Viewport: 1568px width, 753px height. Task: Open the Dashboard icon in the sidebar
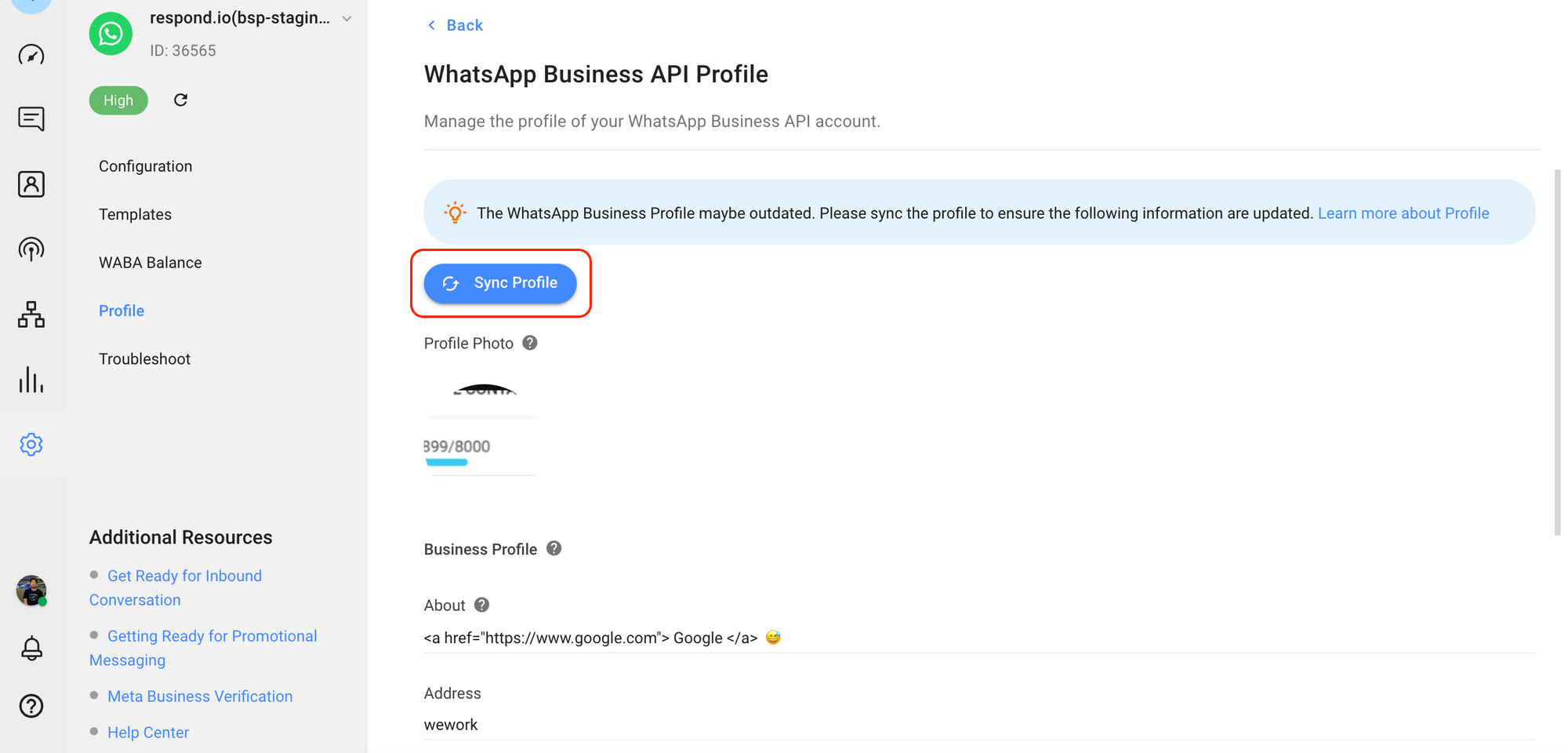(x=31, y=55)
